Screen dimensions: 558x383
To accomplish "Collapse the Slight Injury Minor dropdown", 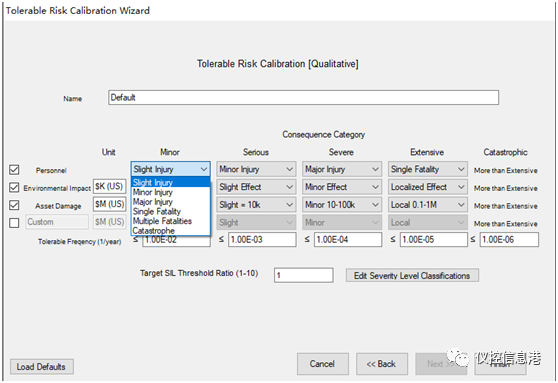I will coord(170,169).
